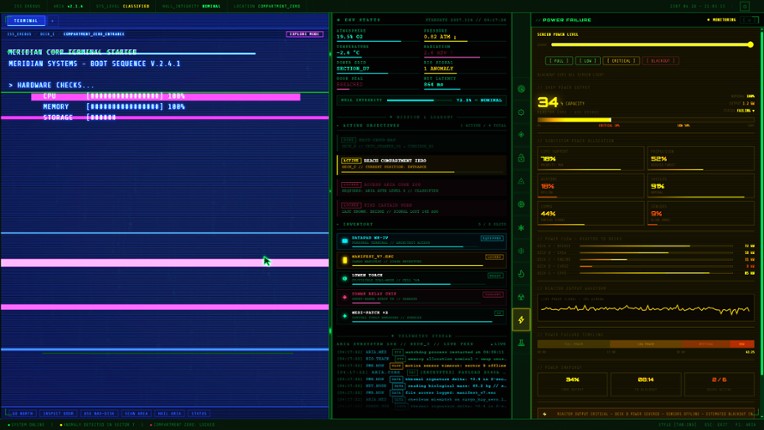Collapse the TELEMETRY STREAM group
Screen dimensions: 764x430
(421, 336)
